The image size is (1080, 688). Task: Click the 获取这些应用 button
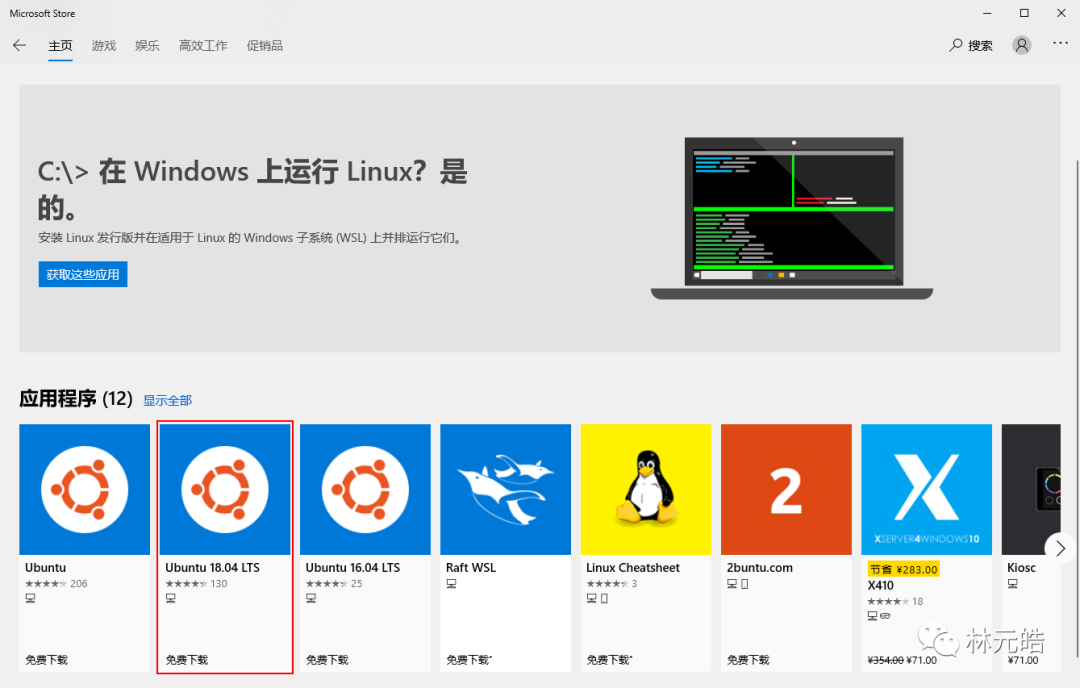[83, 274]
